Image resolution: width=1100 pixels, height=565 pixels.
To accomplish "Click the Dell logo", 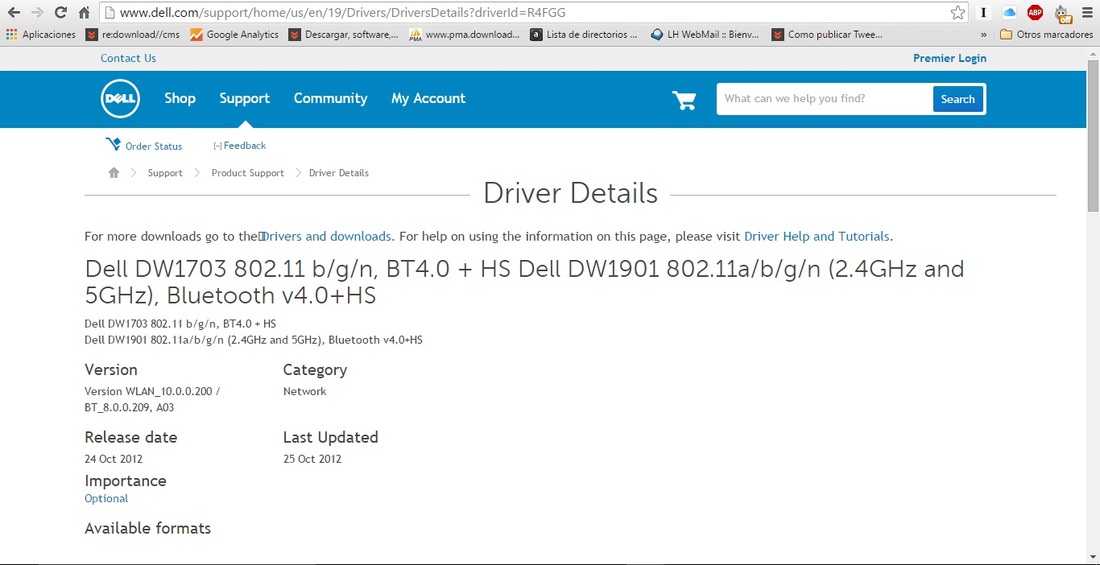I will click(120, 98).
